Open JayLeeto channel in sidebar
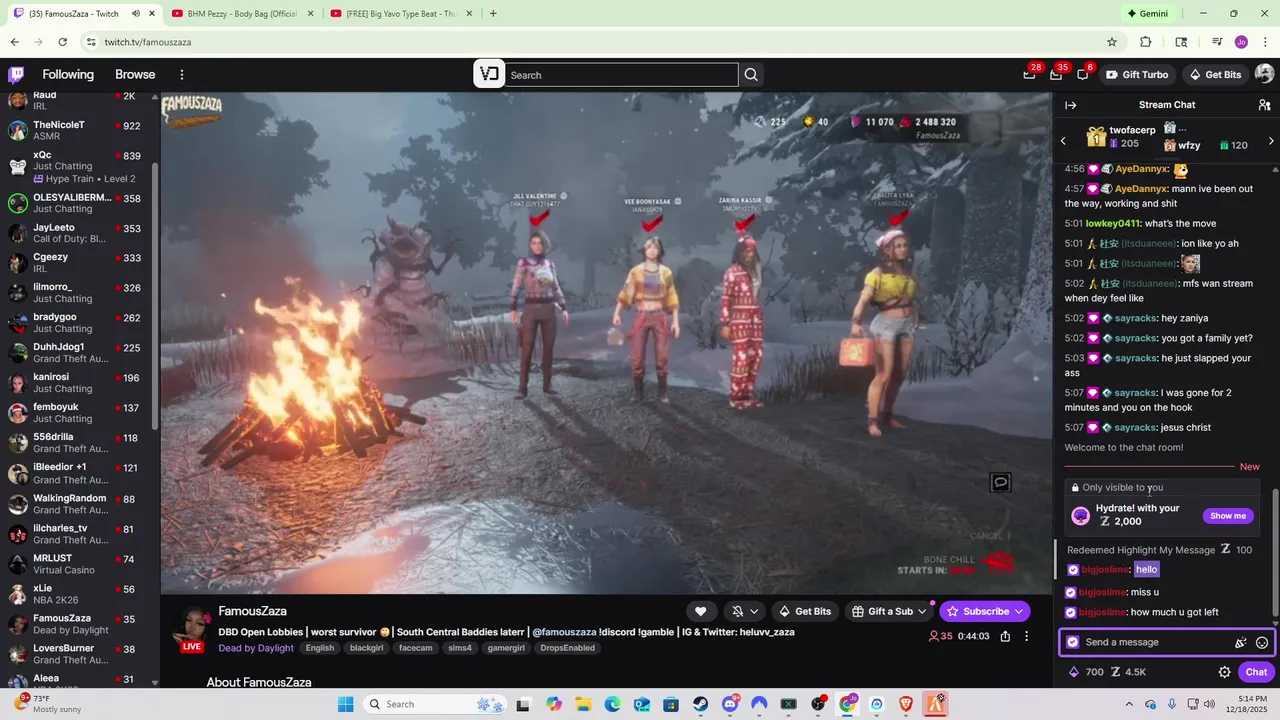Screen dimensions: 1280x720 78,233
